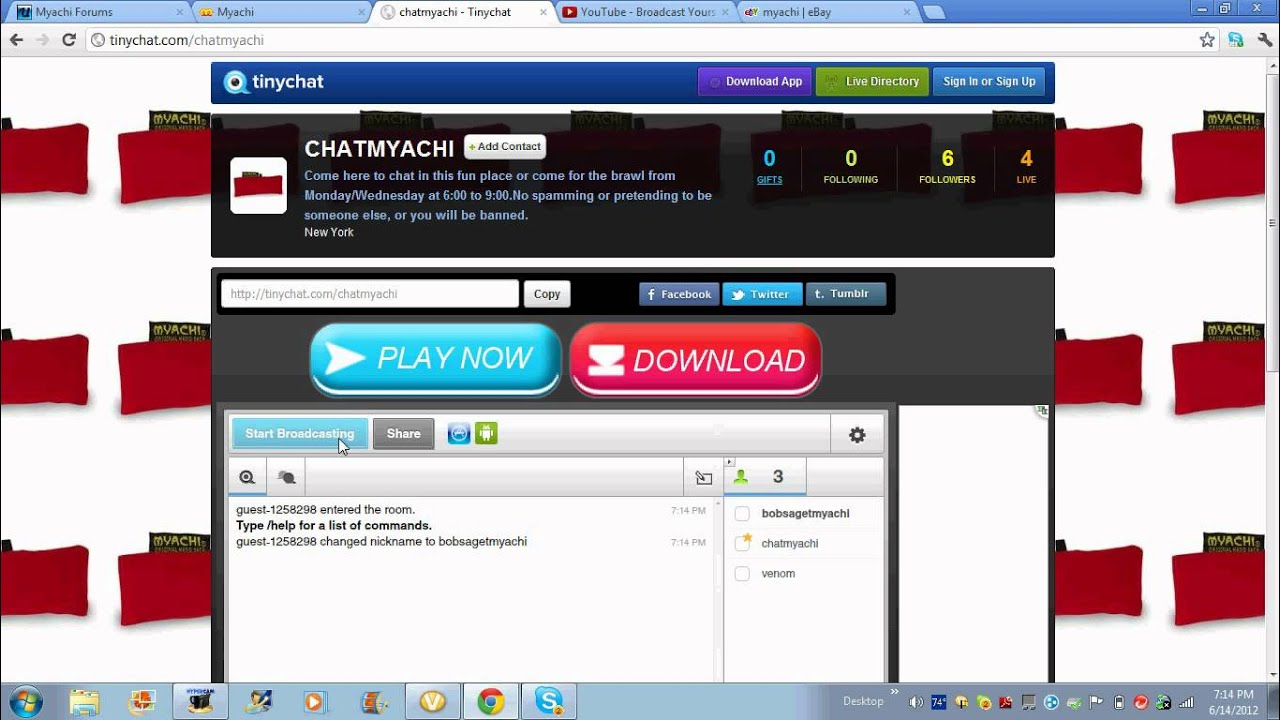Image resolution: width=1280 pixels, height=720 pixels.
Task: Open the Chrome taskbar icon
Action: 490,702
